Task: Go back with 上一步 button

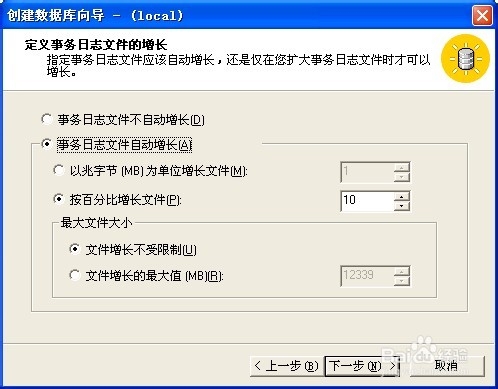Action: (286, 366)
